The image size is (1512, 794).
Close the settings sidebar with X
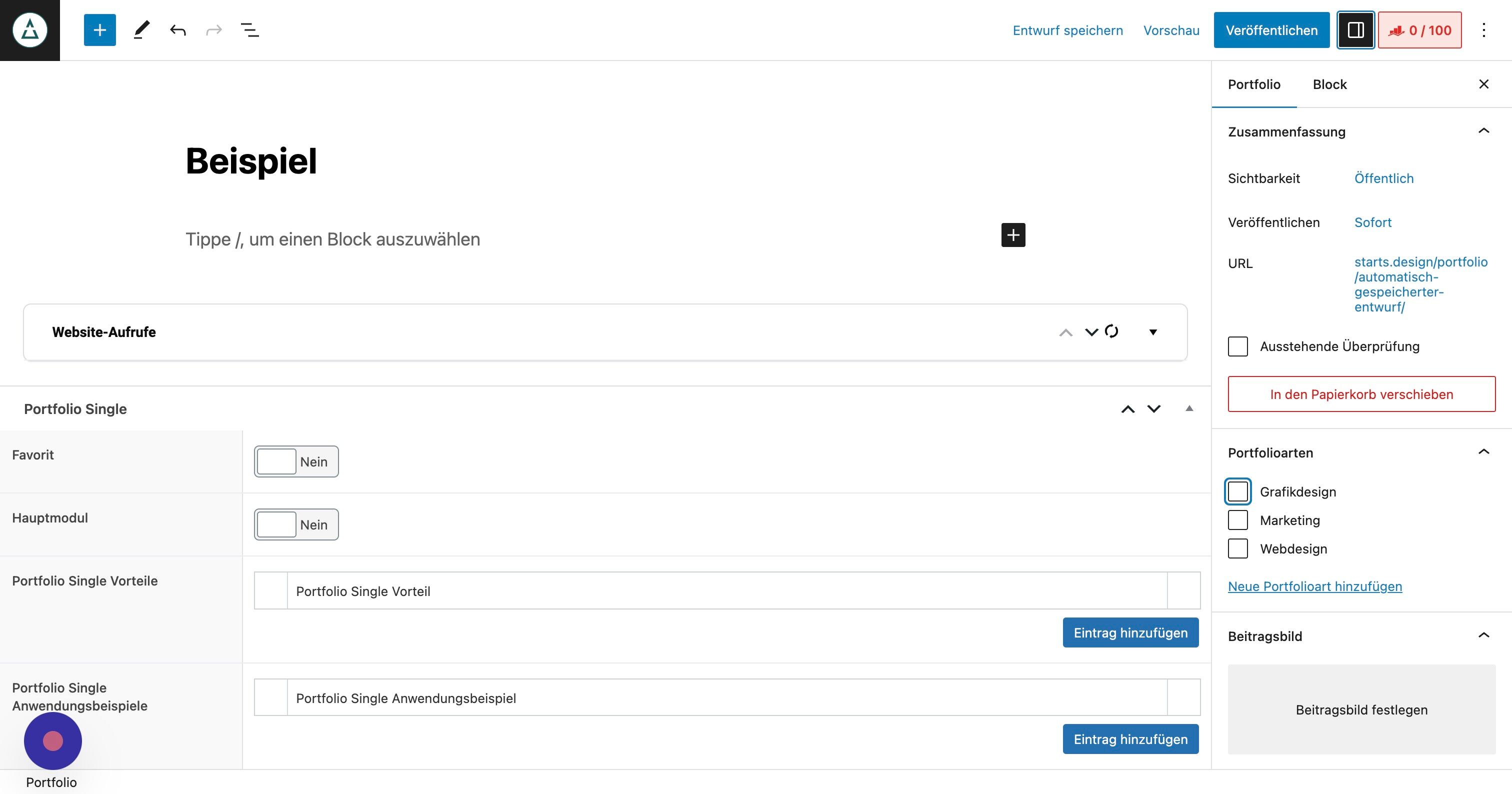pos(1484,84)
